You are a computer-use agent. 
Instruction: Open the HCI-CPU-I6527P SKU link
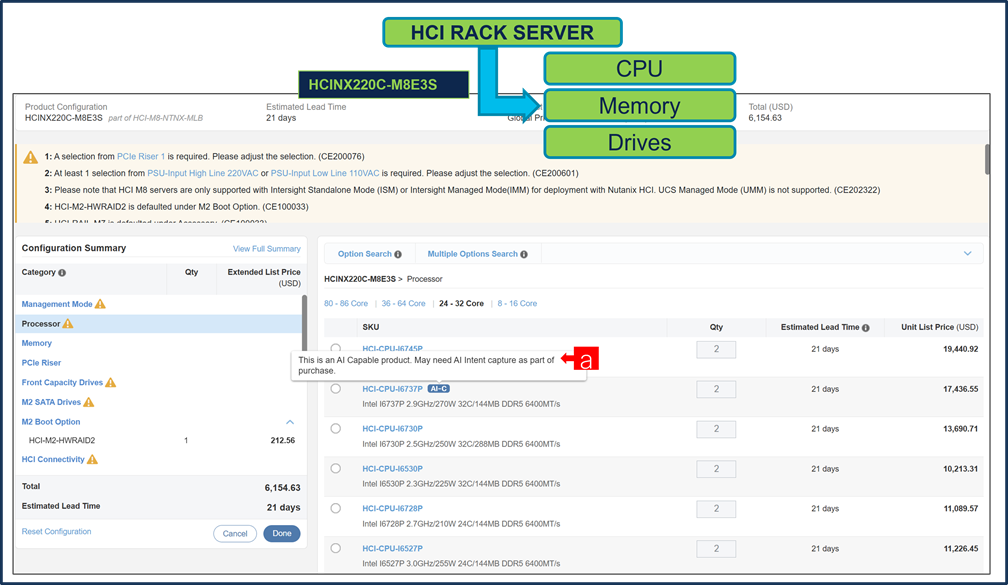tap(392, 548)
